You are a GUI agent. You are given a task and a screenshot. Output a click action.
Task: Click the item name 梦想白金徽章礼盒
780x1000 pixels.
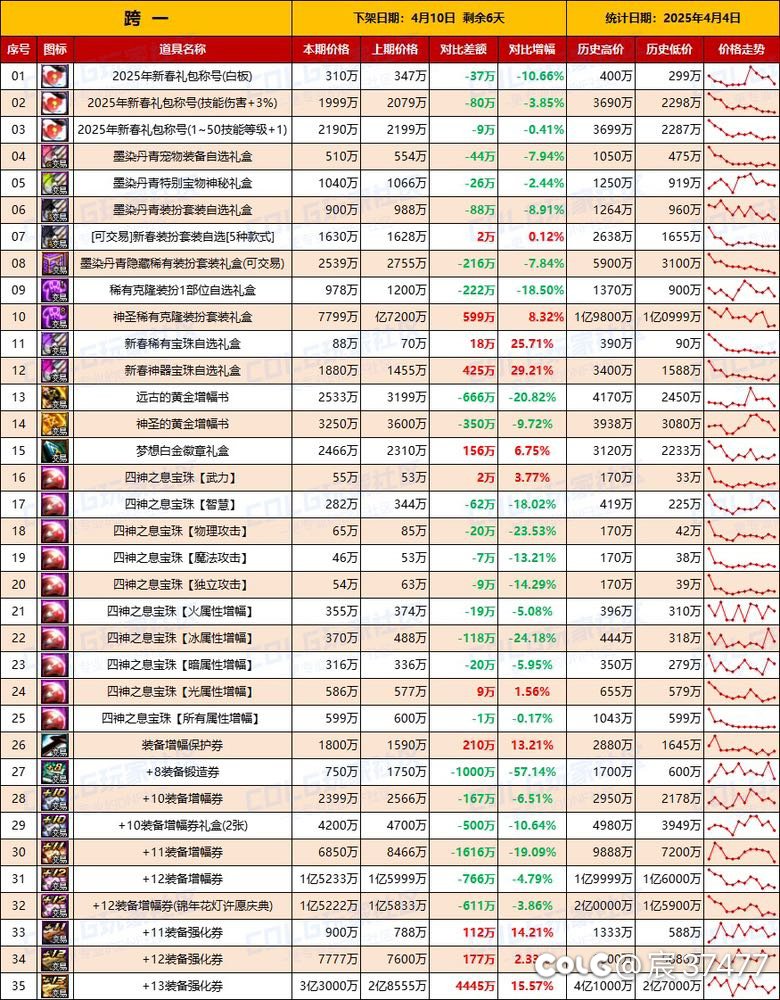click(x=182, y=451)
